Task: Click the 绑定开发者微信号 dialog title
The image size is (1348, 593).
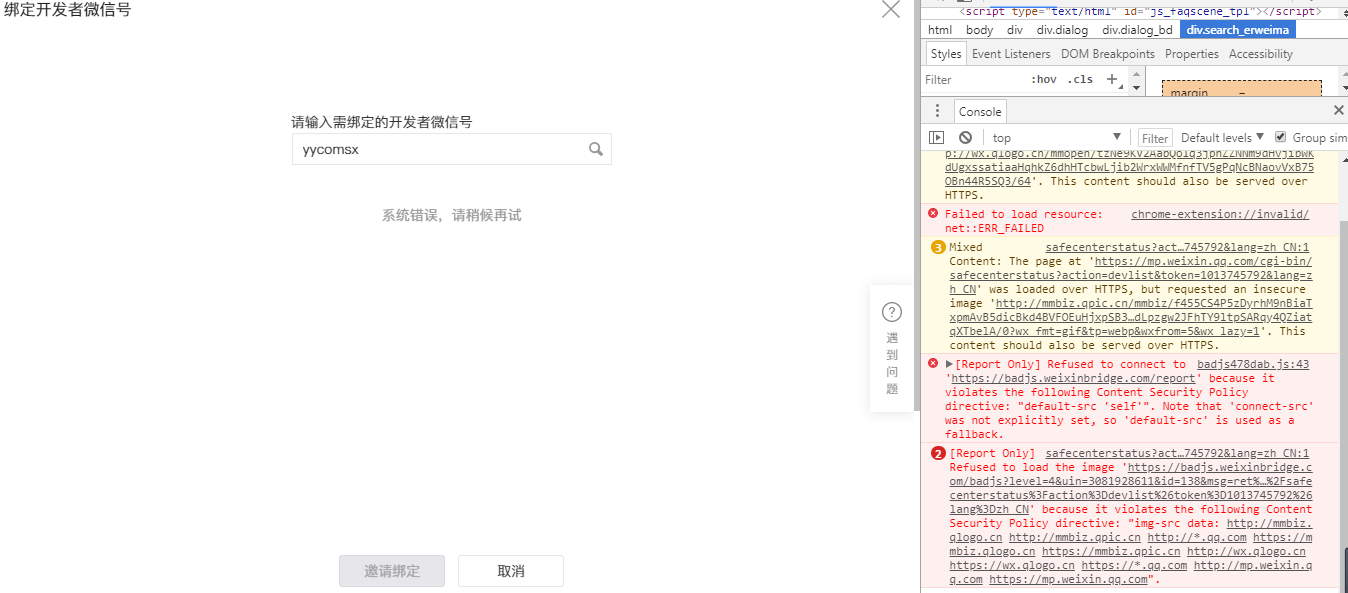Action: coord(69,9)
